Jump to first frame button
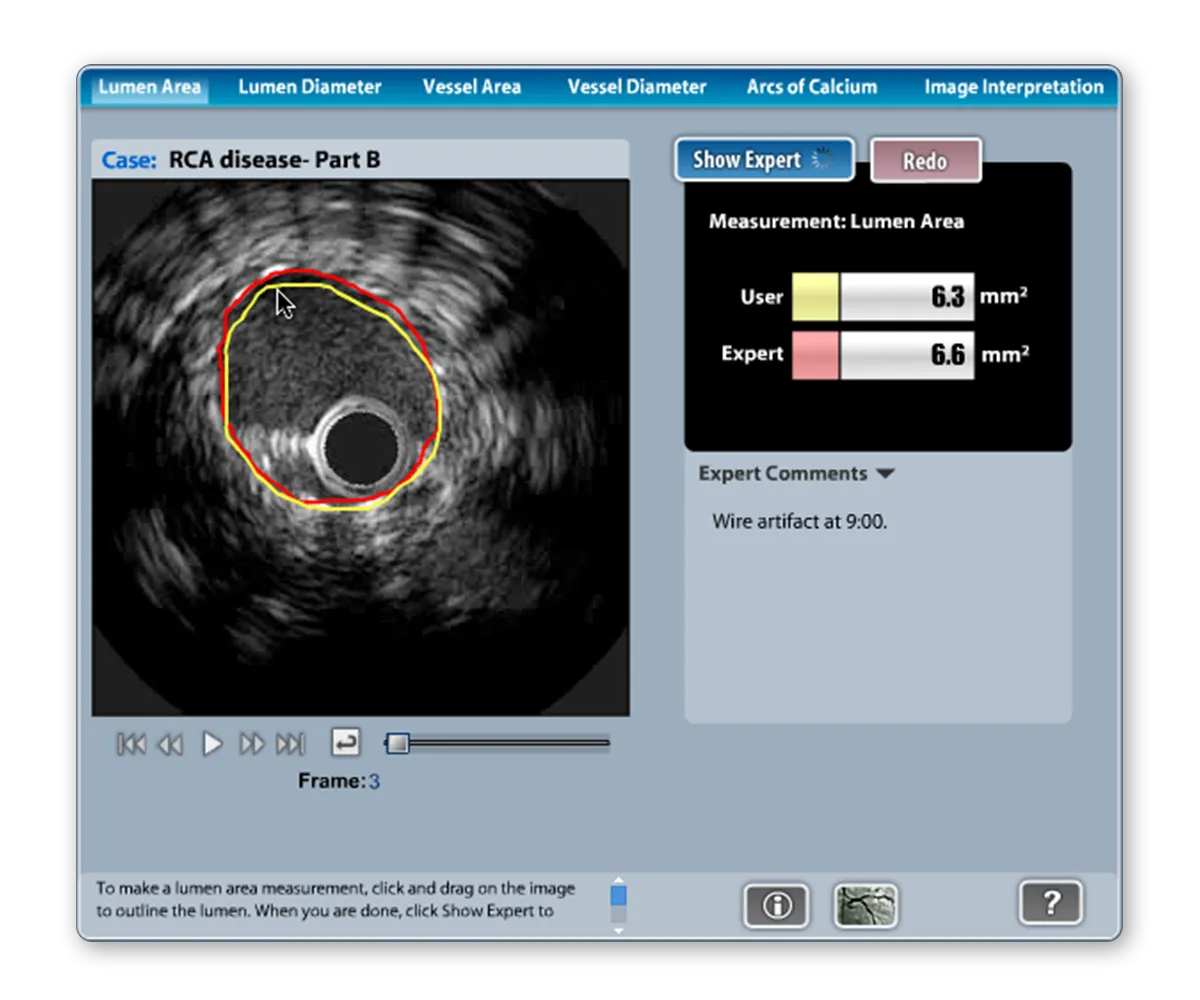Viewport: 1200px width, 1000px height. 131,744
